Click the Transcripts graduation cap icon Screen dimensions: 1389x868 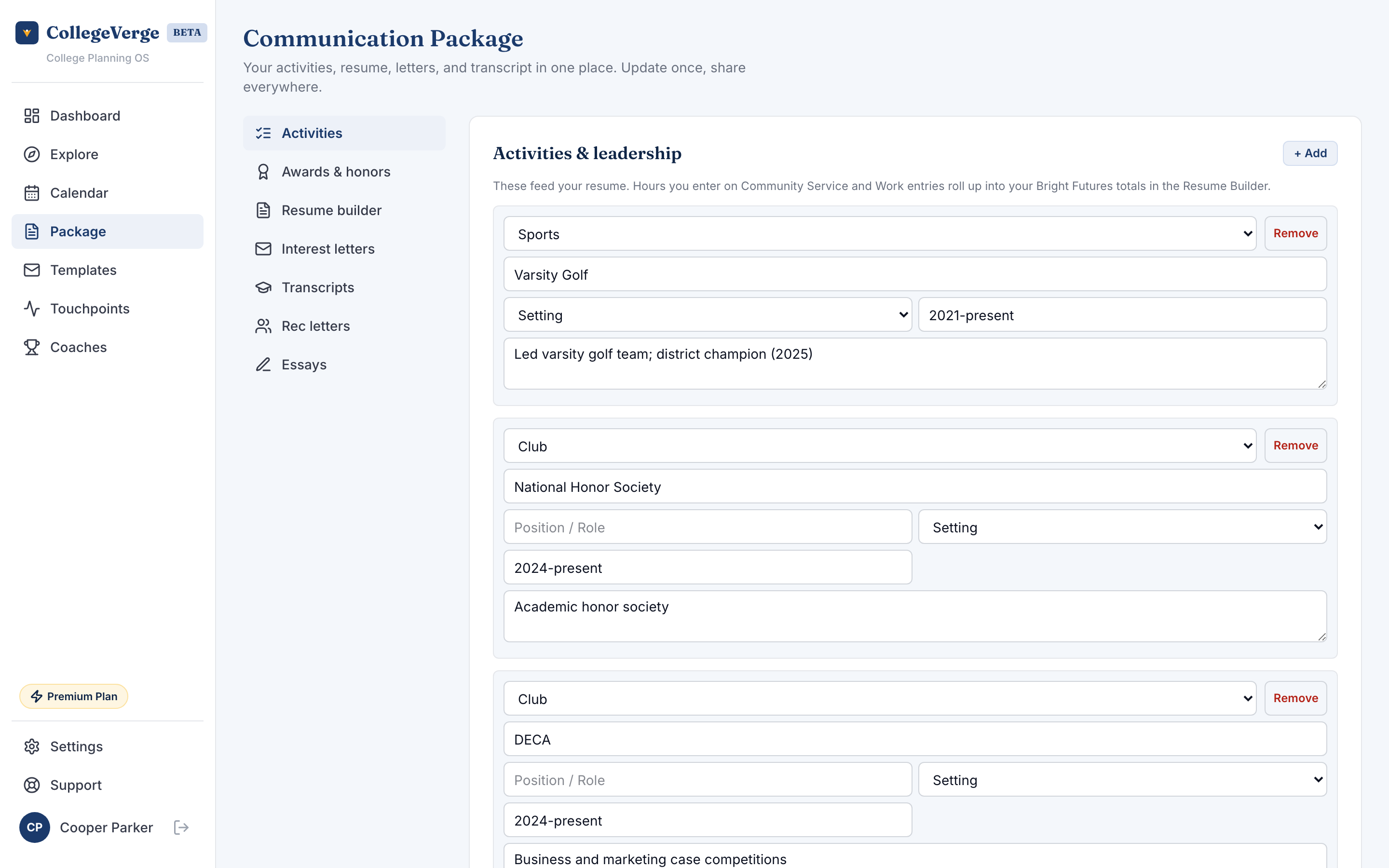(x=263, y=287)
